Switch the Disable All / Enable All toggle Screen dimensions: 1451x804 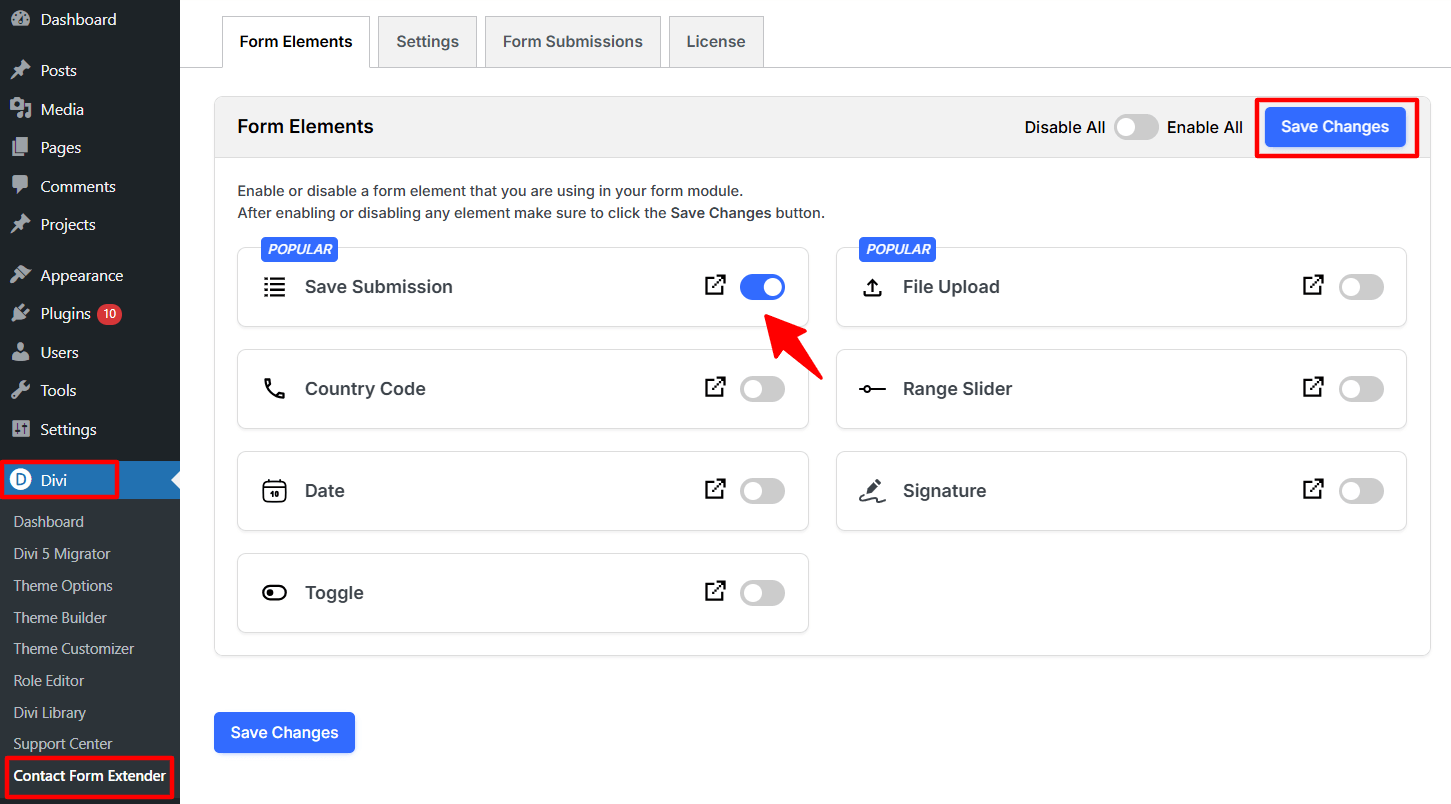point(1136,127)
